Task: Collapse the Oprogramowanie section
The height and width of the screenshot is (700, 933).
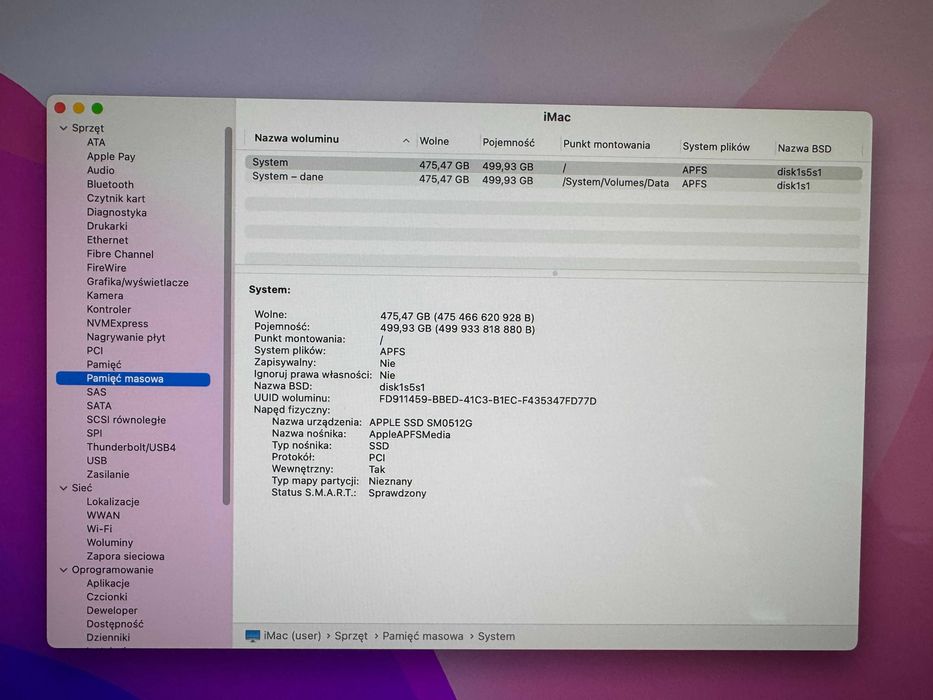Action: (x=64, y=570)
